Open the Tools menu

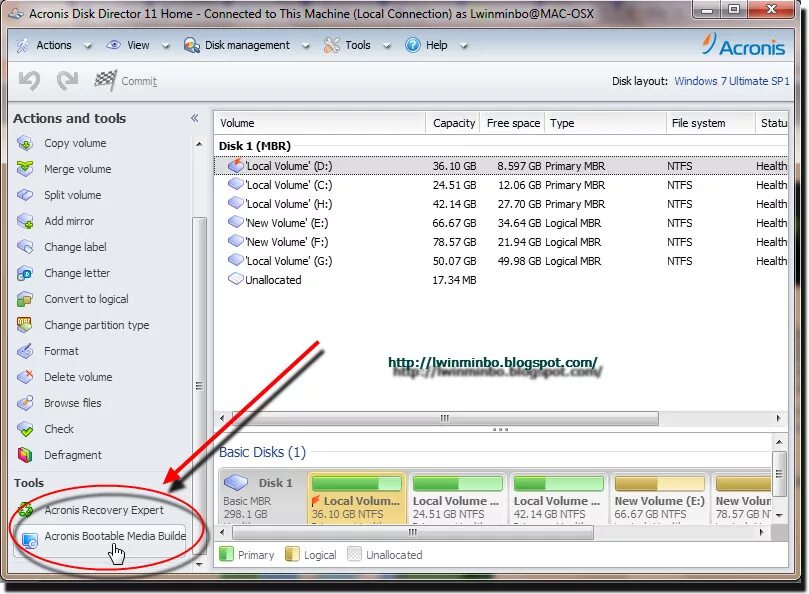pyautogui.click(x=358, y=45)
